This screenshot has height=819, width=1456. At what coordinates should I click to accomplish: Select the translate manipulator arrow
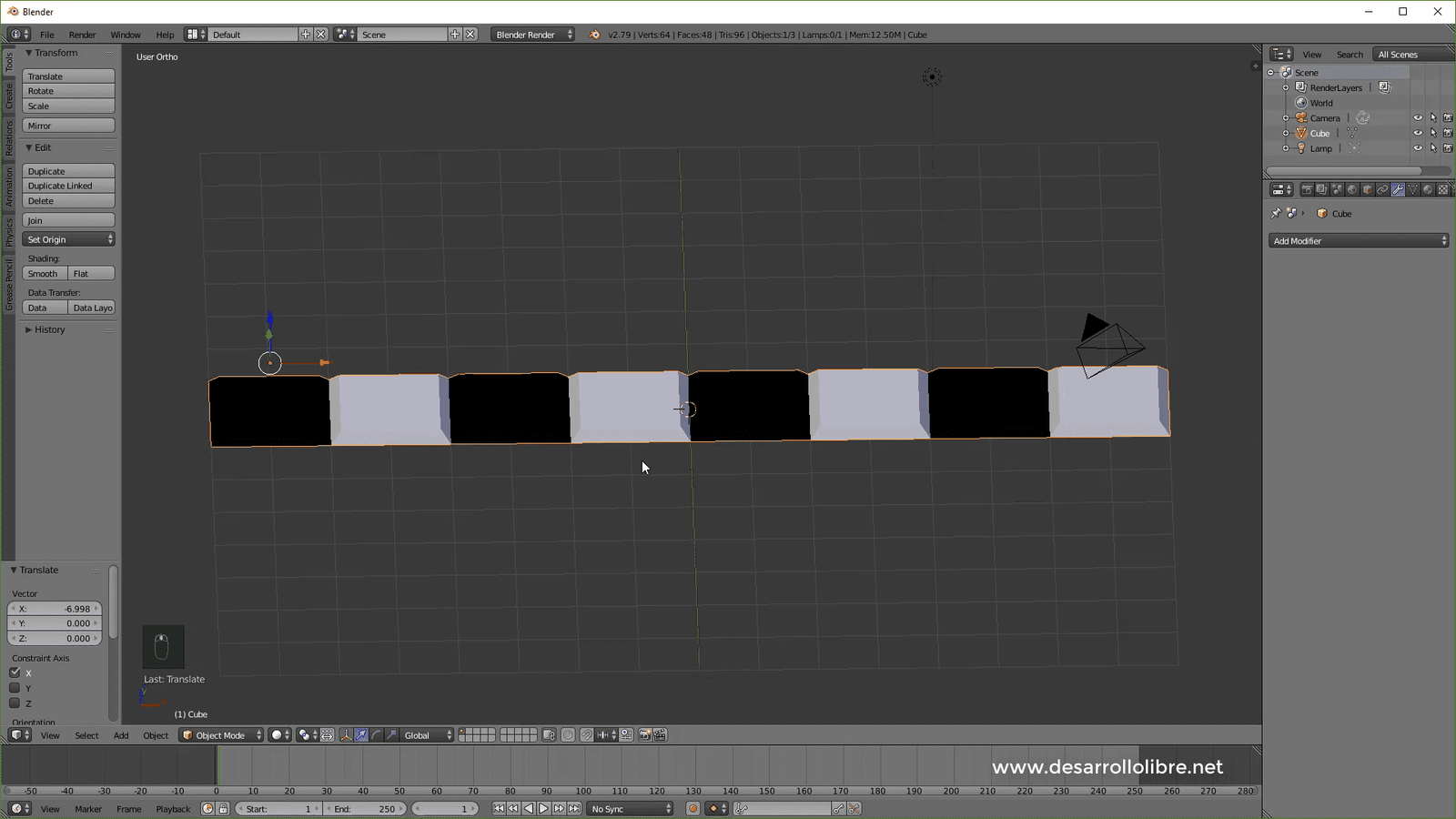[x=361, y=735]
